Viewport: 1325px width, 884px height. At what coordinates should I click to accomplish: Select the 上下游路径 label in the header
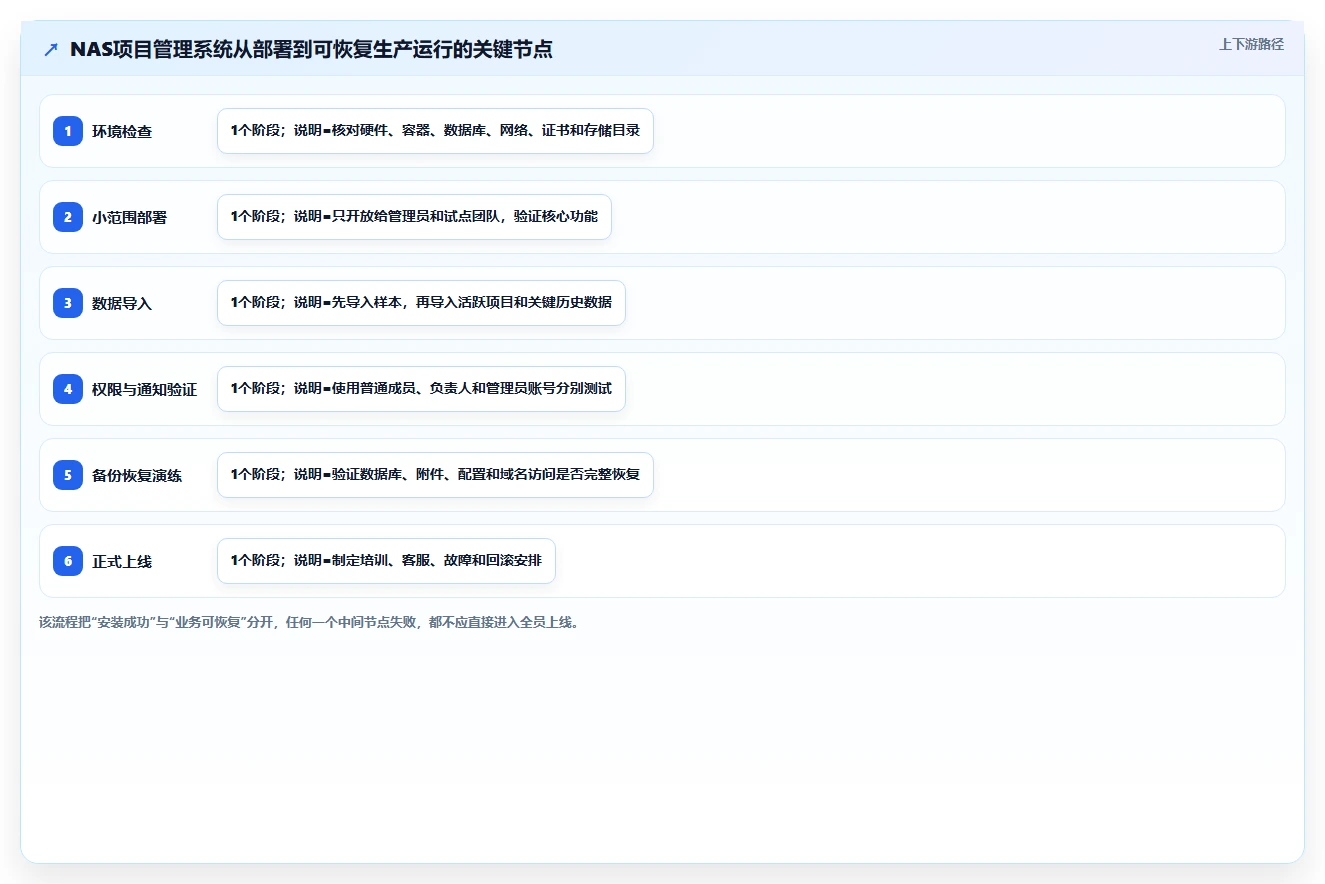point(1251,44)
